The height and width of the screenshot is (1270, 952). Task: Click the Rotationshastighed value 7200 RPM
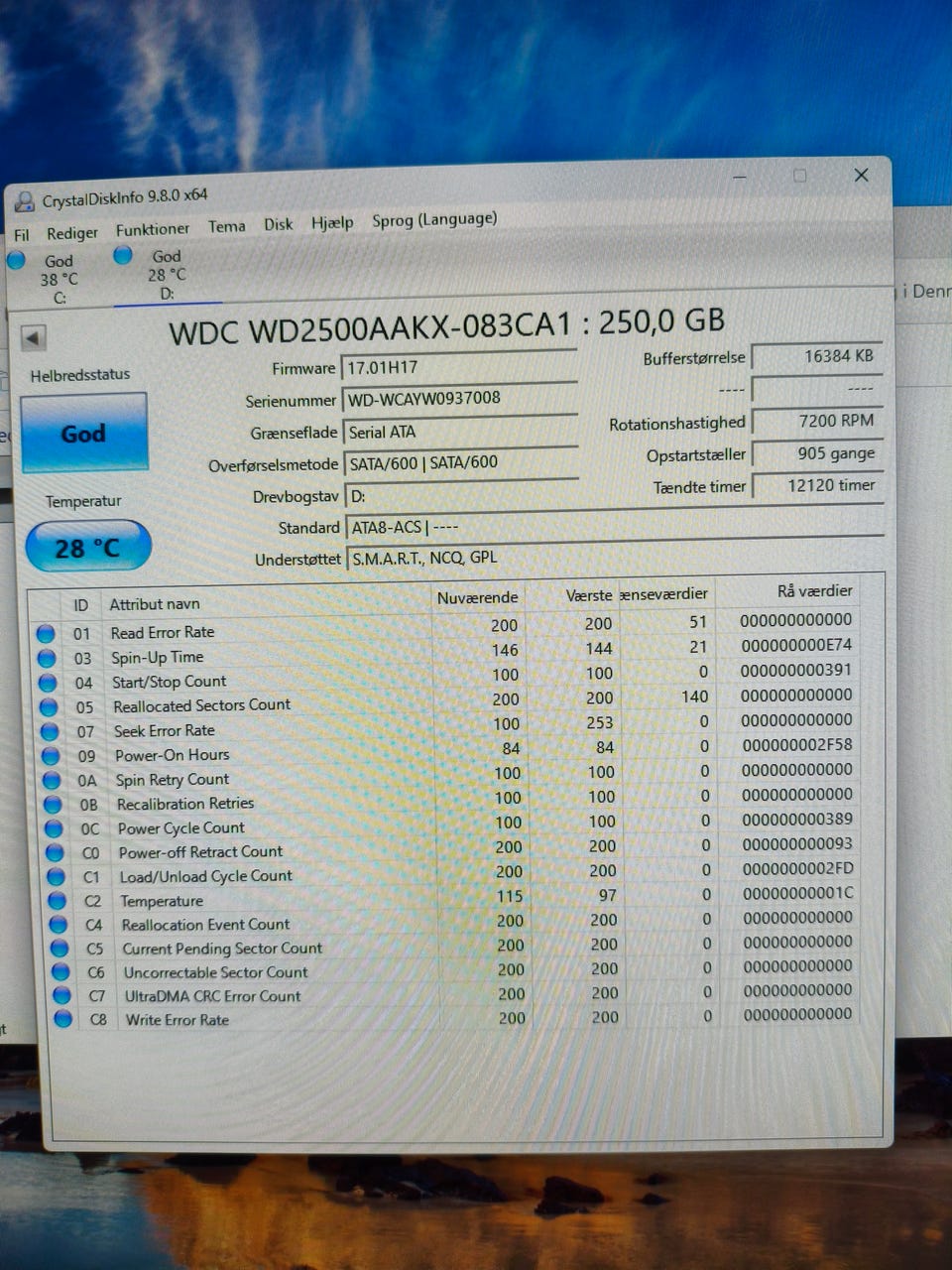(x=815, y=421)
